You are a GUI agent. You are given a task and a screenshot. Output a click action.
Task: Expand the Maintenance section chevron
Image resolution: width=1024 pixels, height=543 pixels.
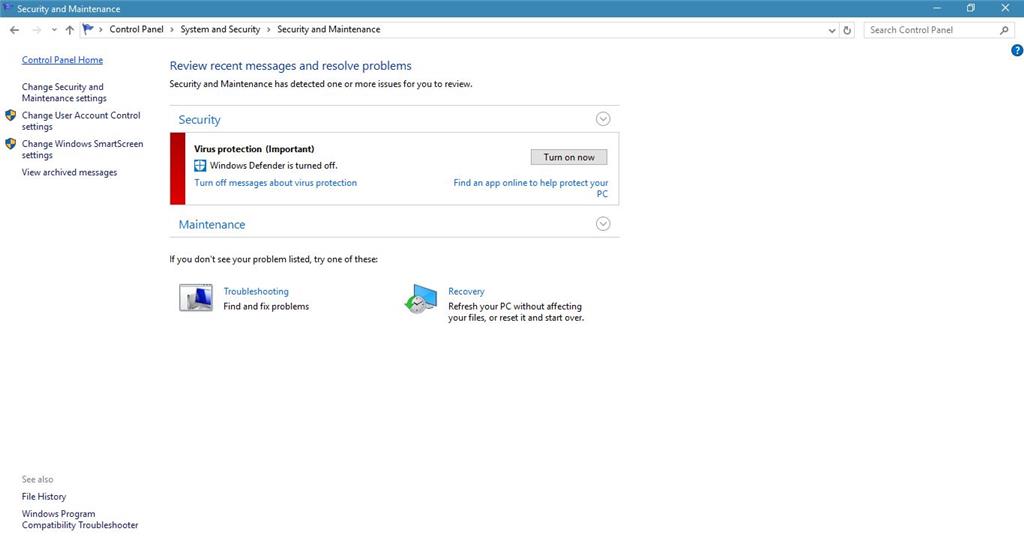pos(603,224)
